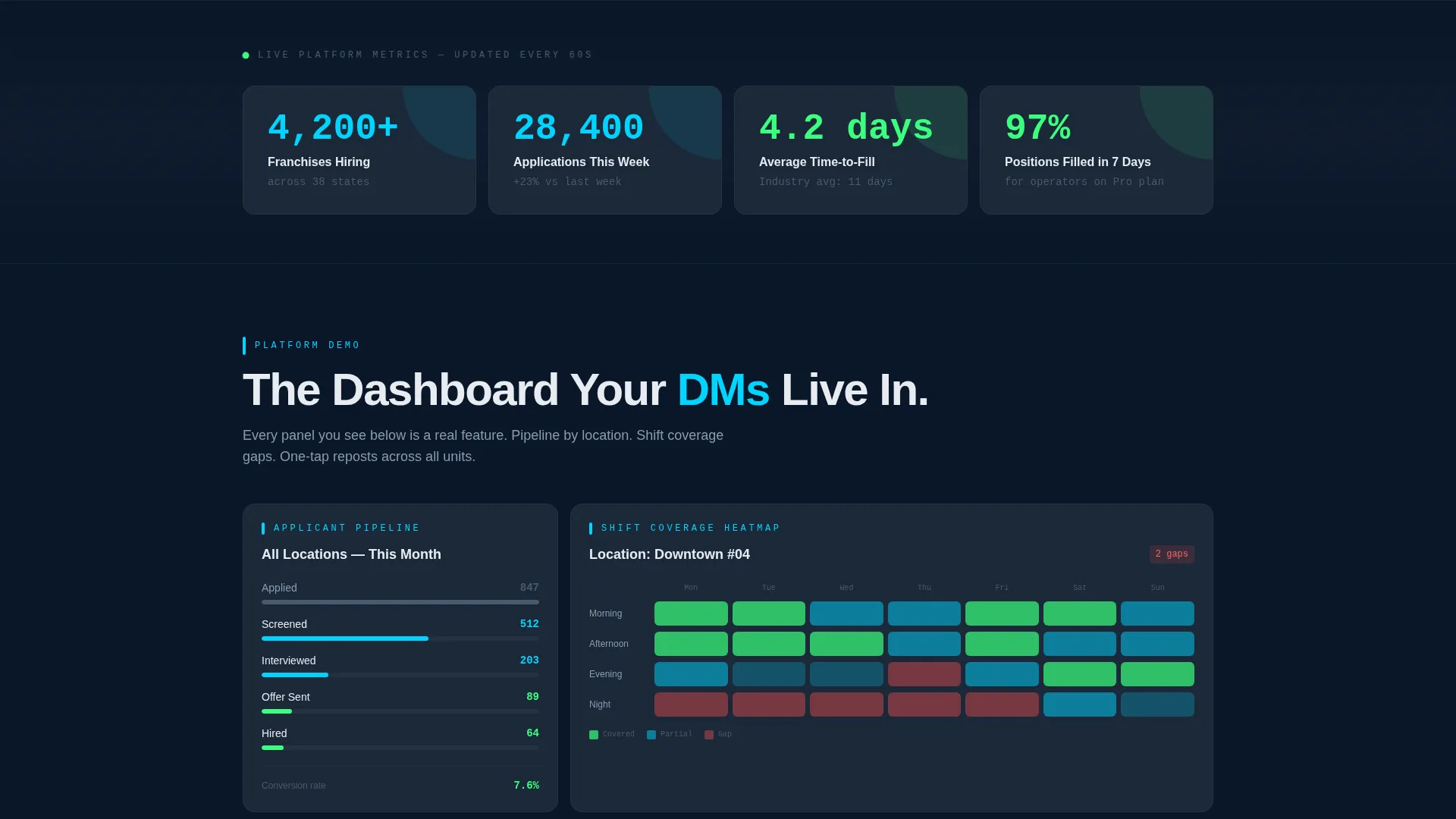Image resolution: width=1456 pixels, height=819 pixels.
Task: Select the Monday Morning heatmap cell
Action: (x=691, y=613)
